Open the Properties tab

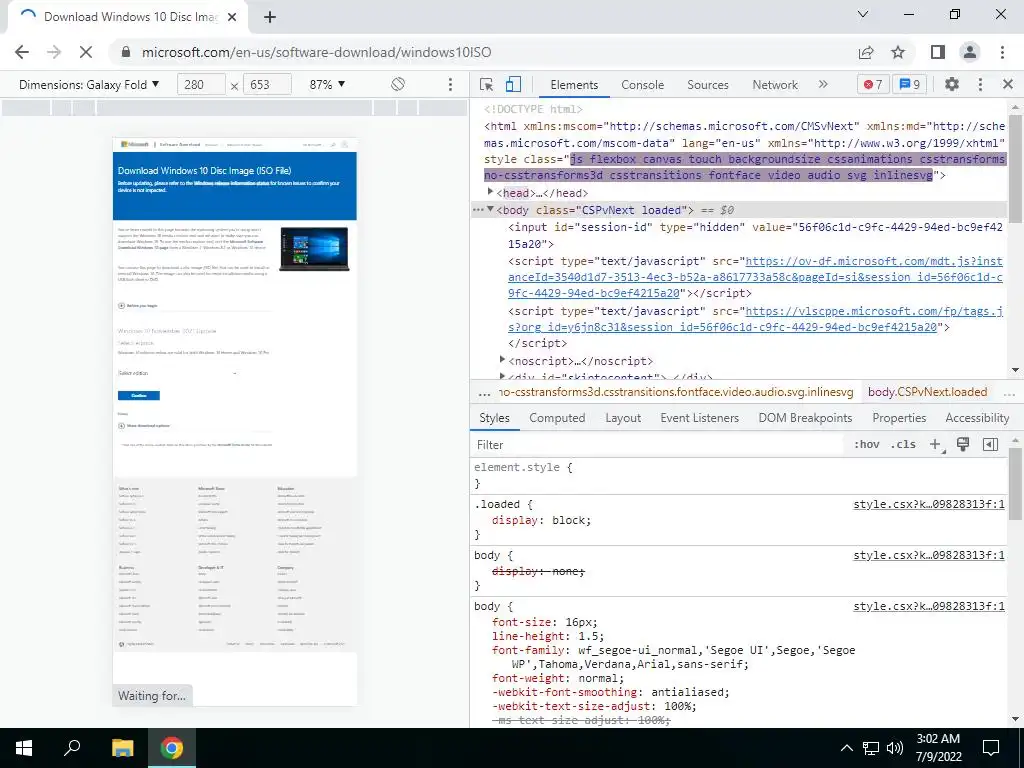tap(899, 418)
